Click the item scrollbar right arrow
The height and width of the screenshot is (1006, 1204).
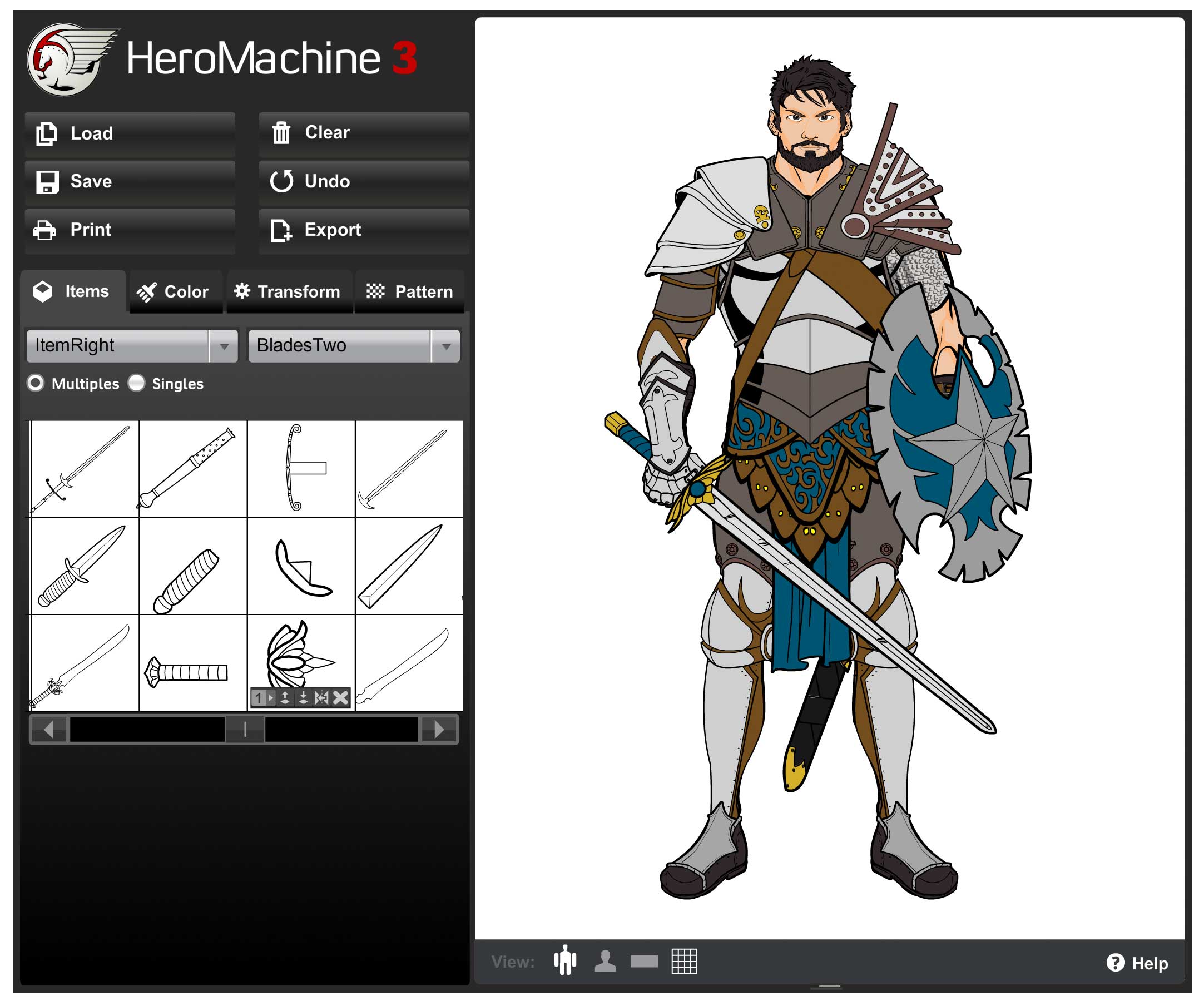click(439, 729)
